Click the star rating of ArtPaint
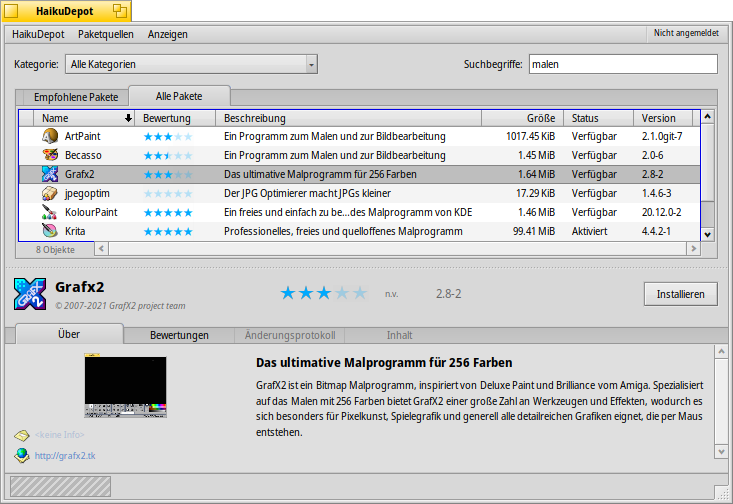733x504 pixels. [168, 137]
